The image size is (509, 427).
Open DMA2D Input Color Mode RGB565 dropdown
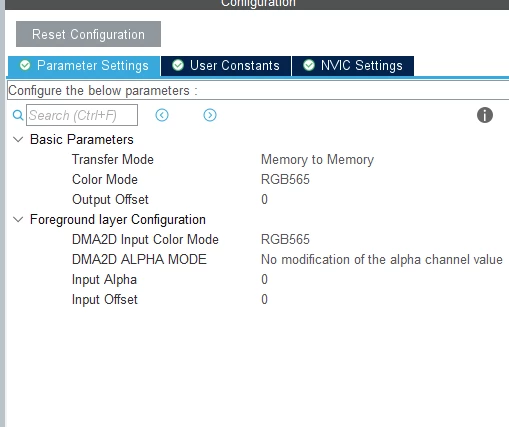click(285, 239)
